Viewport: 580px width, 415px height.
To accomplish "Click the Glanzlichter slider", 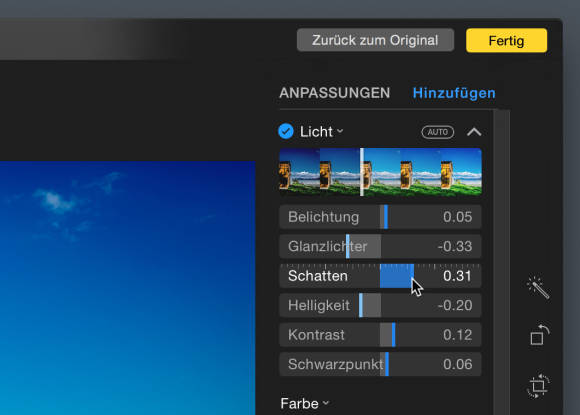I will pos(380,246).
